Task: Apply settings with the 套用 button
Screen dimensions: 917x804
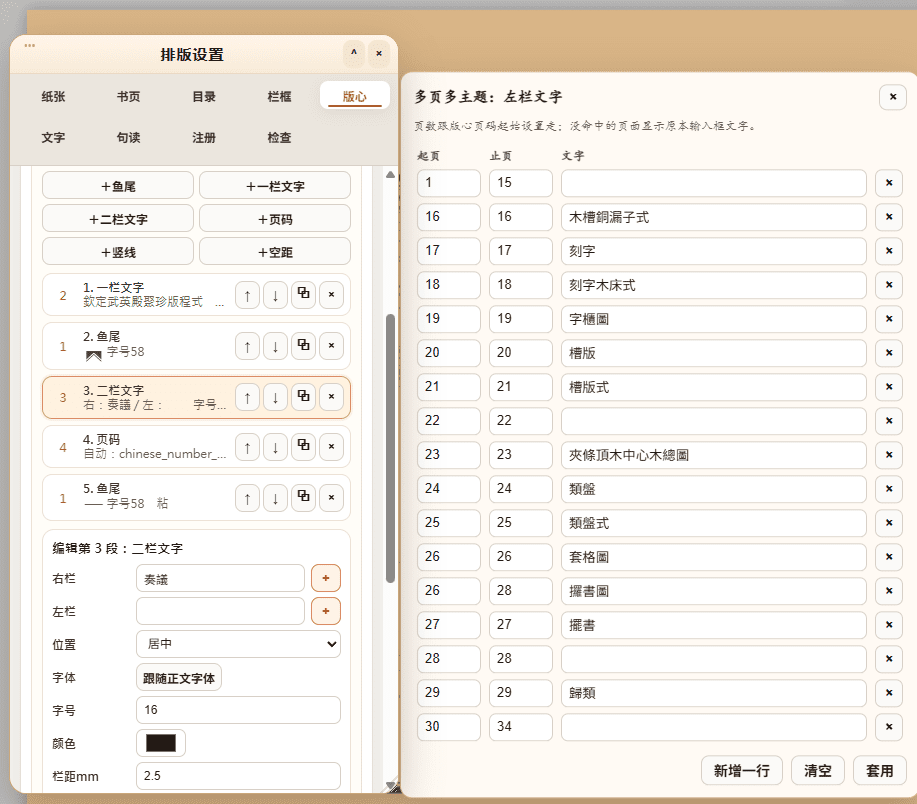Action: (880, 771)
